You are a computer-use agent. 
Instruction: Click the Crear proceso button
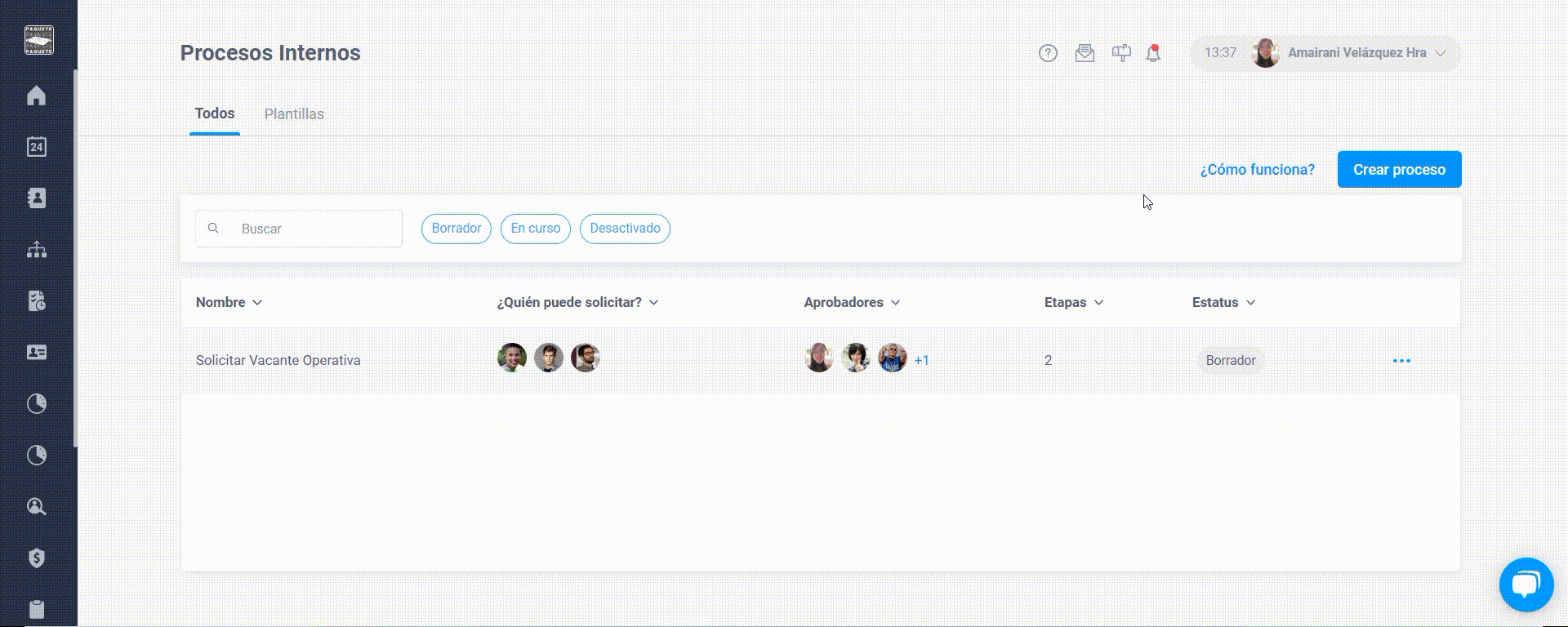click(1400, 170)
